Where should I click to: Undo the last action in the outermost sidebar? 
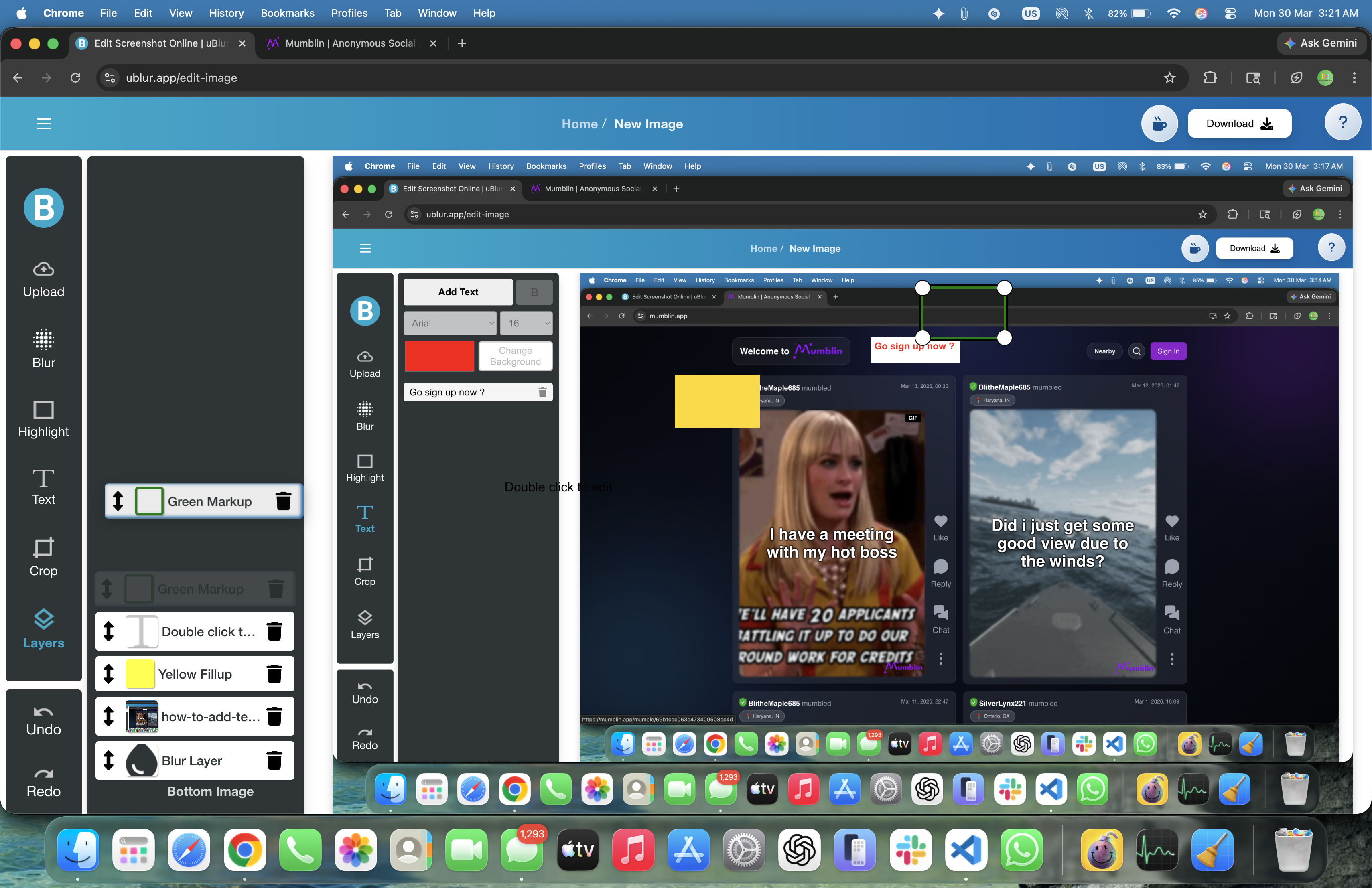click(43, 721)
